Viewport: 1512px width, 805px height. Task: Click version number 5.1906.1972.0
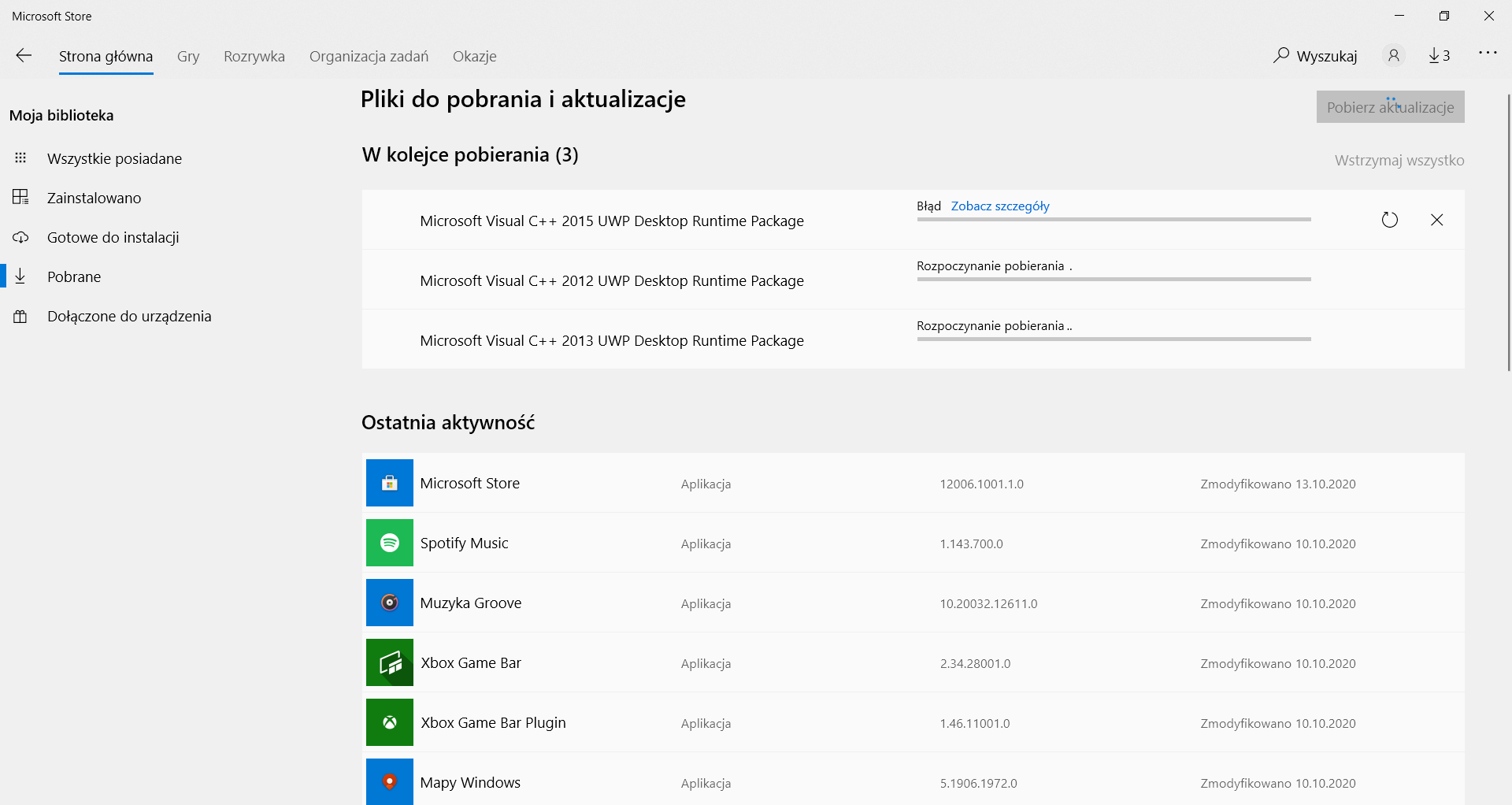click(979, 783)
